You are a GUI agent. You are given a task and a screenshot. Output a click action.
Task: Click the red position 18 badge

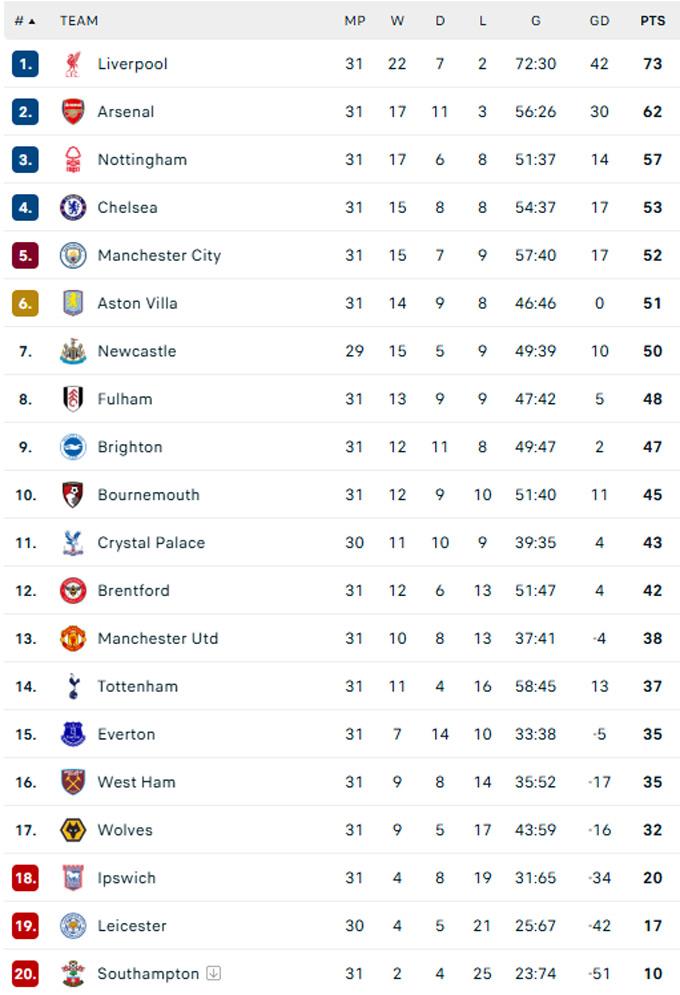[x=25, y=878]
